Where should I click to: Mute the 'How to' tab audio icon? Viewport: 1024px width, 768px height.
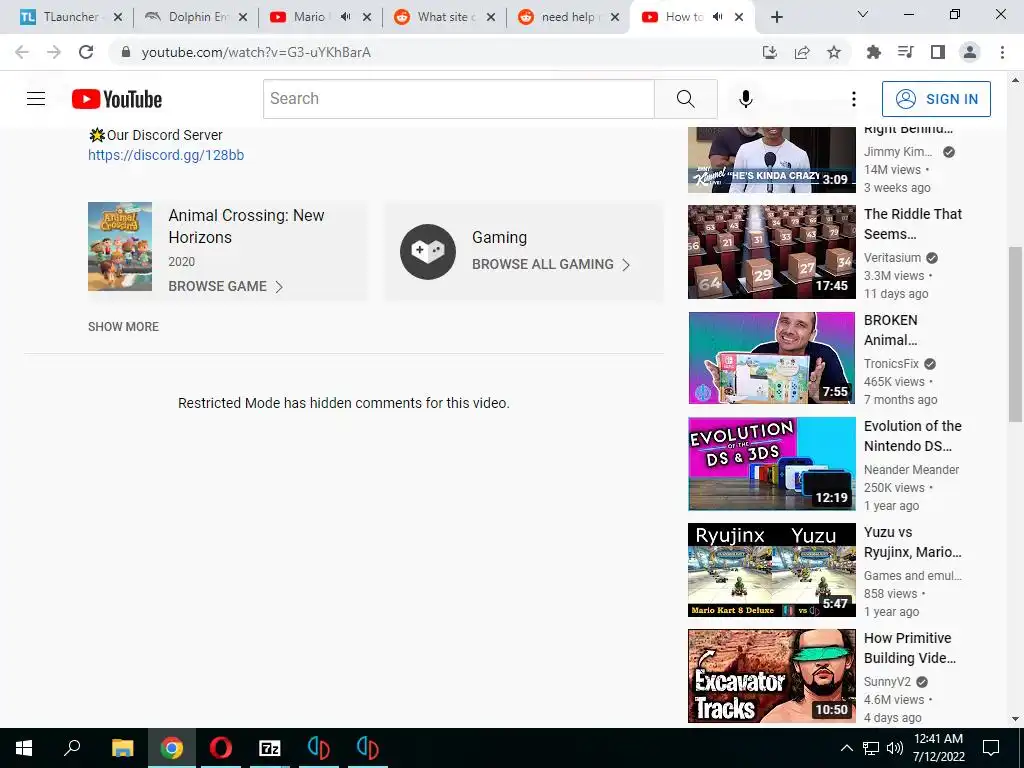click(718, 17)
